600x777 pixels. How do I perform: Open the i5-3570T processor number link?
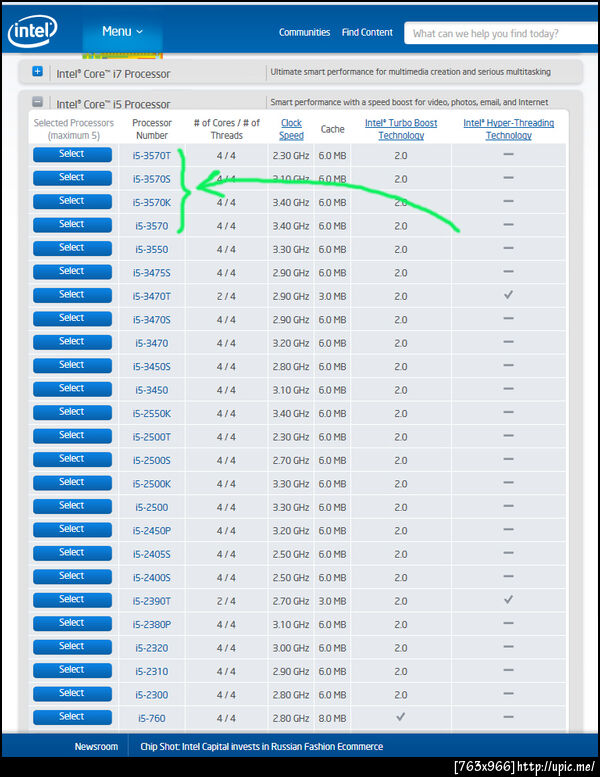pos(152,156)
